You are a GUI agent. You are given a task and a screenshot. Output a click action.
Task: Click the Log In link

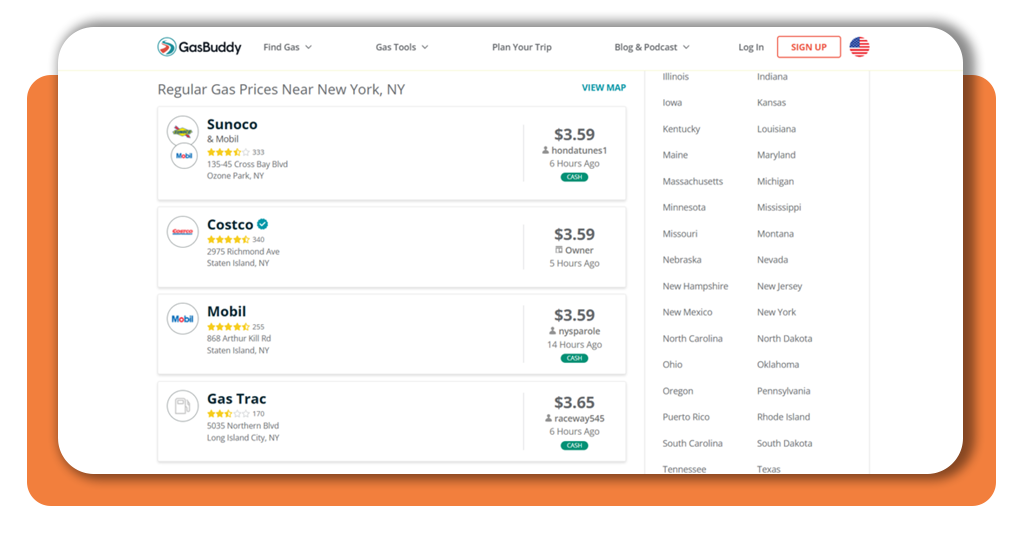751,47
